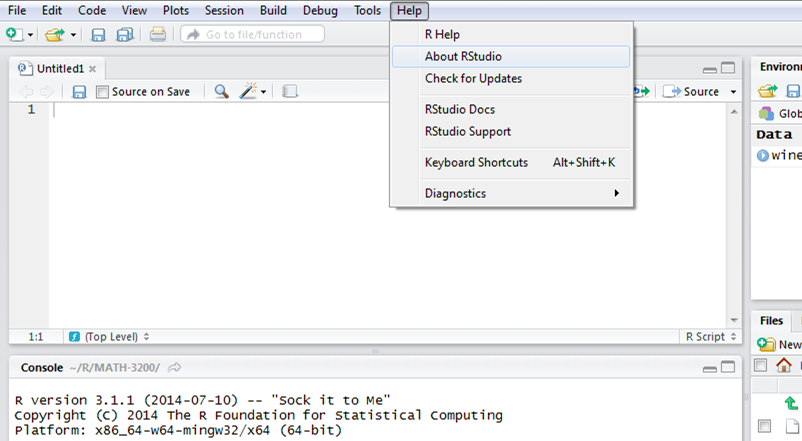
Task: Close the Untitled1 tab
Action: click(93, 69)
